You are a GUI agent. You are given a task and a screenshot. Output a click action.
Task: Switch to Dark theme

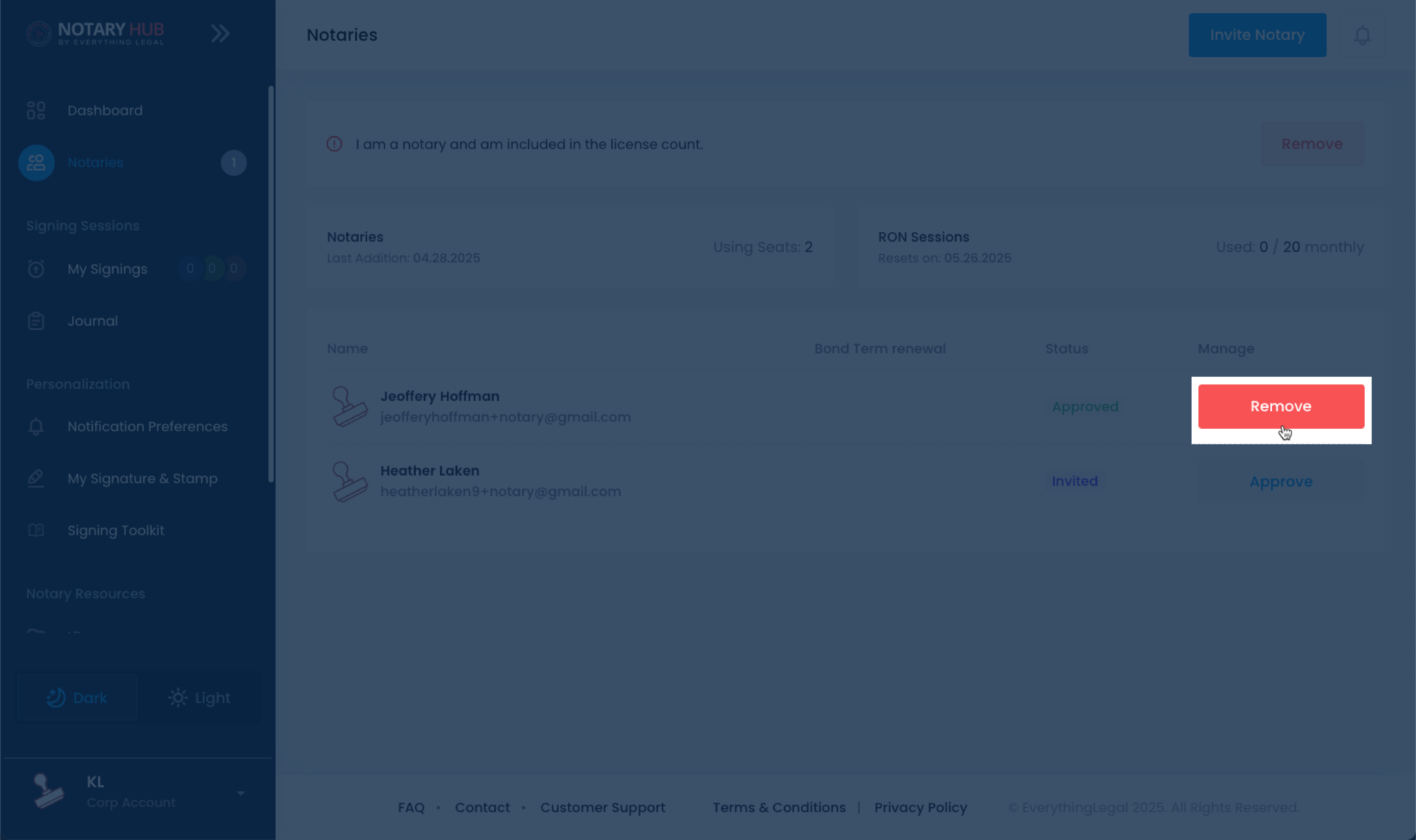[77, 697]
